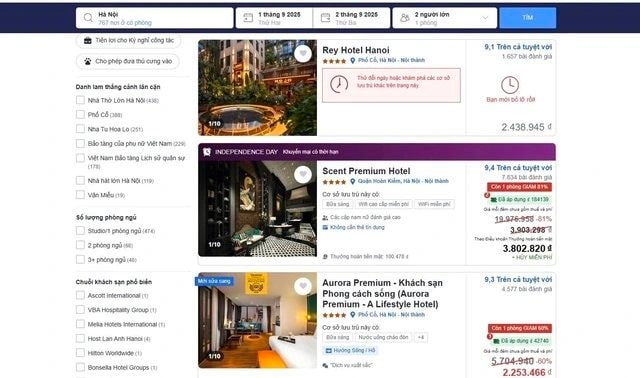Favorite Rey Hotel Hanoi with the heart icon
This screenshot has height=378, width=640.
(x=303, y=53)
